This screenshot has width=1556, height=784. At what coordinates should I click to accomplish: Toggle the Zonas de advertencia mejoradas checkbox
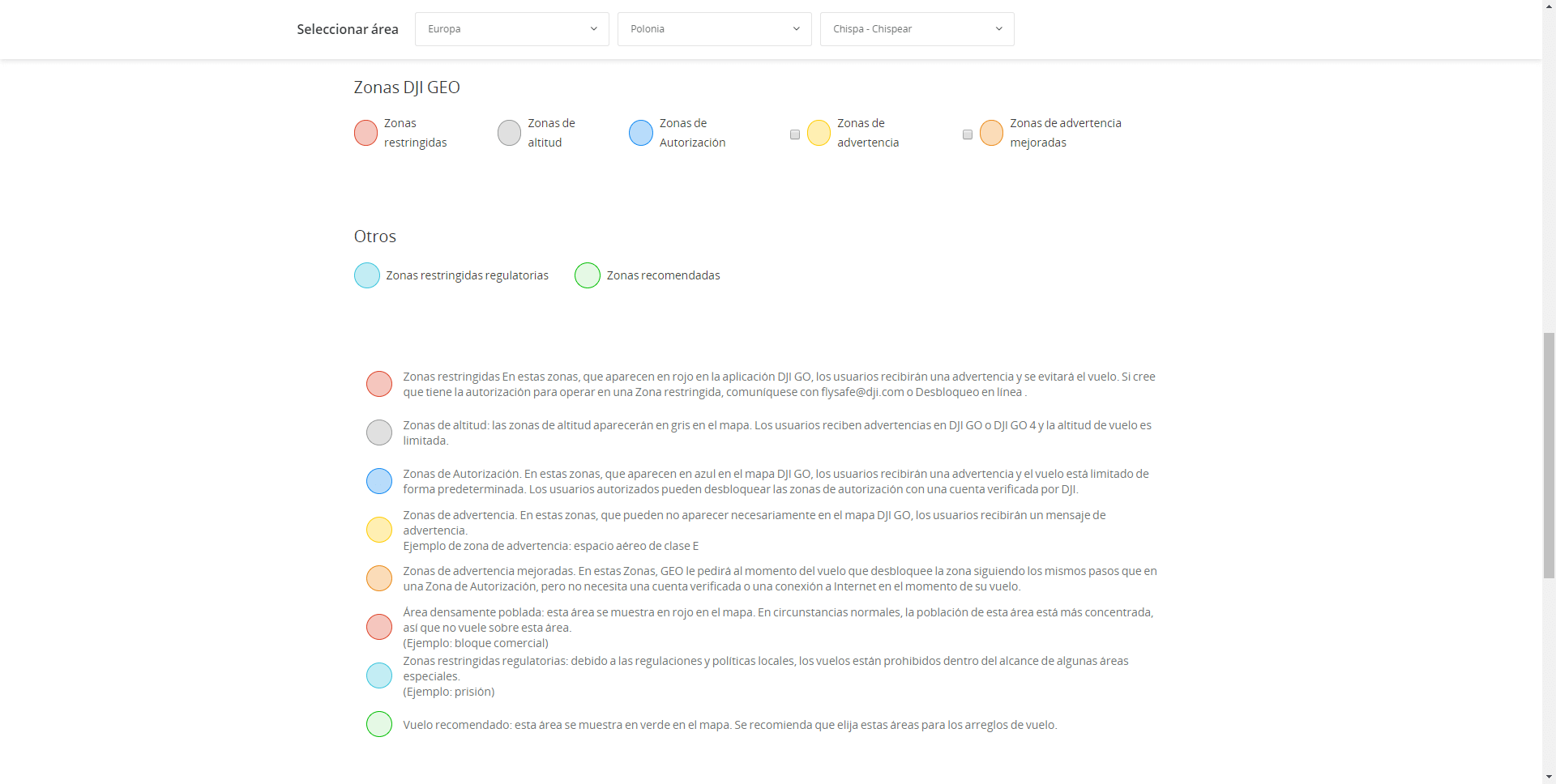tap(968, 134)
